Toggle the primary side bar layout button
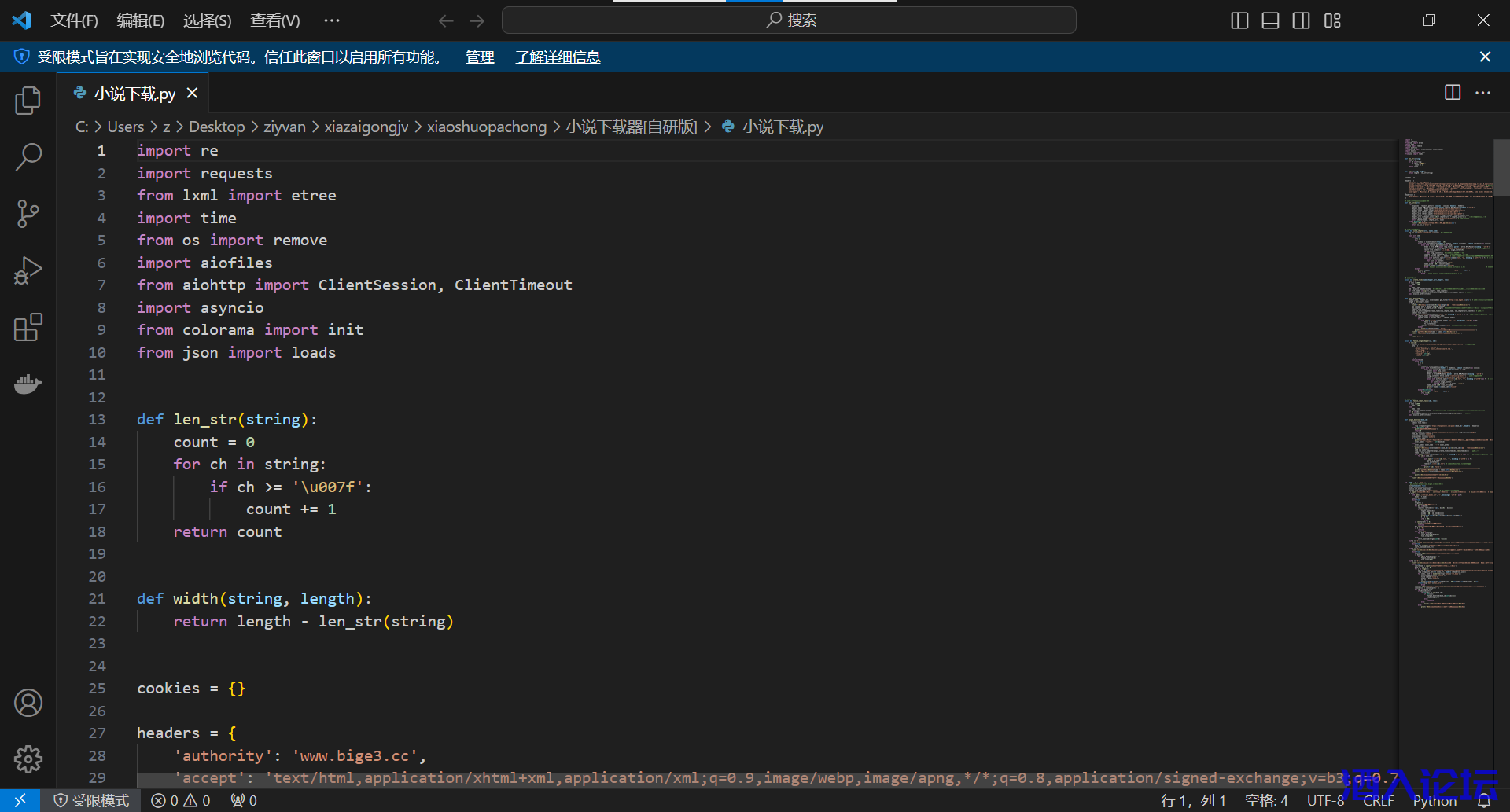Viewport: 1510px width, 812px height. tap(1239, 20)
